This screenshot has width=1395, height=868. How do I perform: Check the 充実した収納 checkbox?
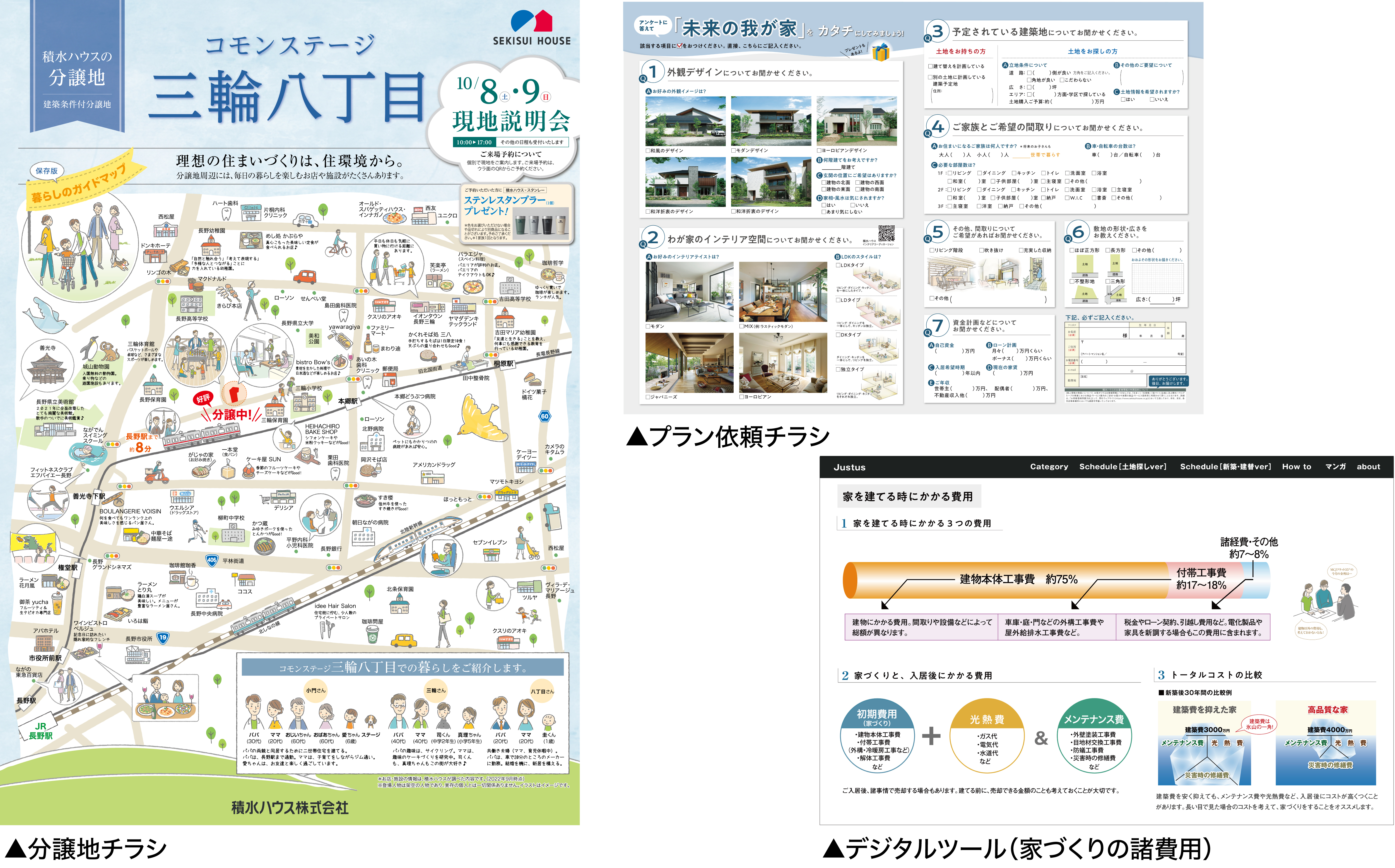point(1021,250)
